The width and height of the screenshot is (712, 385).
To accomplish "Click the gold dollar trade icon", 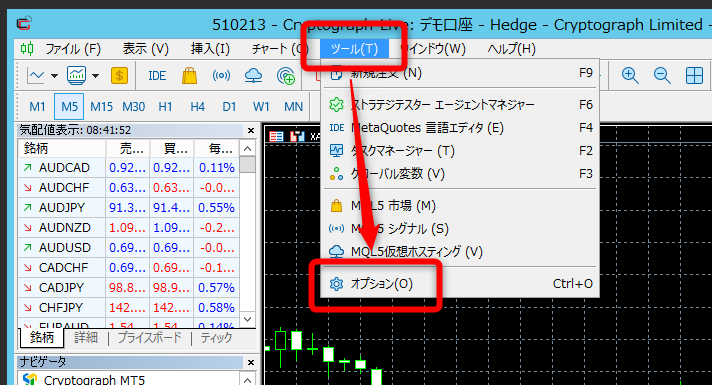I will 119,75.
